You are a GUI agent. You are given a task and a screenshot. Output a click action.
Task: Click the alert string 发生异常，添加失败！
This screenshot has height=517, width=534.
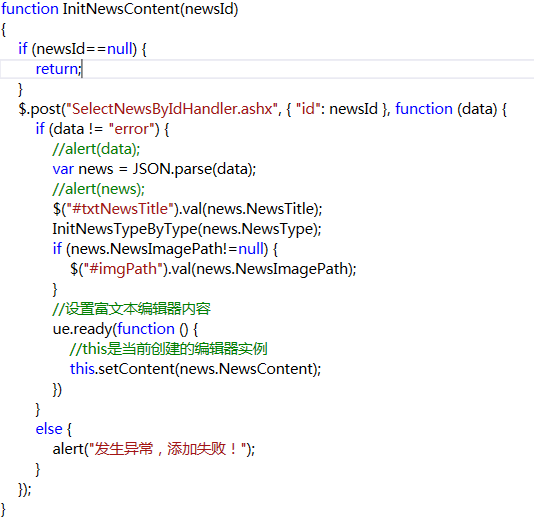coord(168,449)
